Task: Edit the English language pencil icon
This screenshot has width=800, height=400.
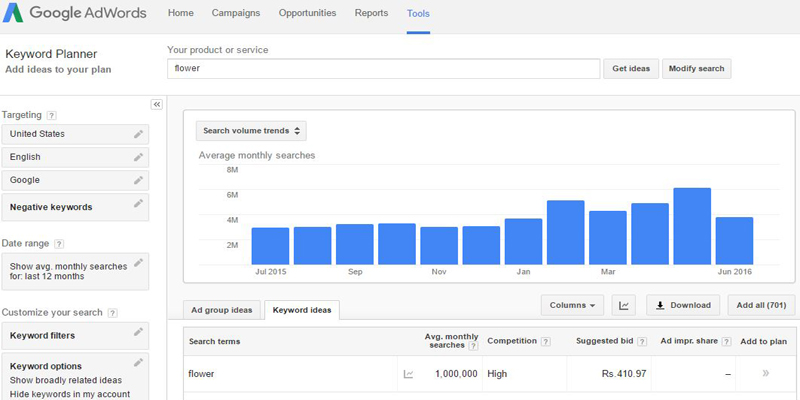Action: [x=138, y=157]
